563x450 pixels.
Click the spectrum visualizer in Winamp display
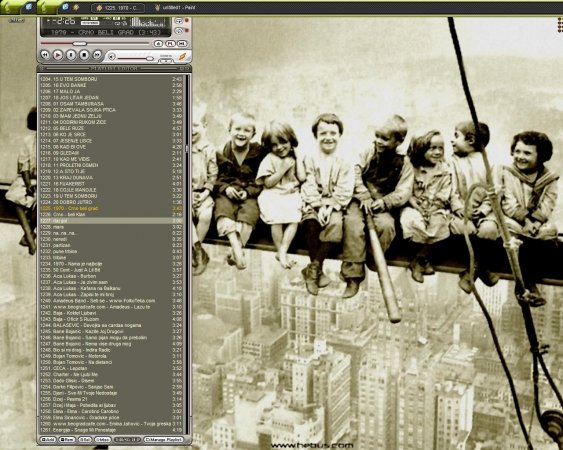click(149, 22)
